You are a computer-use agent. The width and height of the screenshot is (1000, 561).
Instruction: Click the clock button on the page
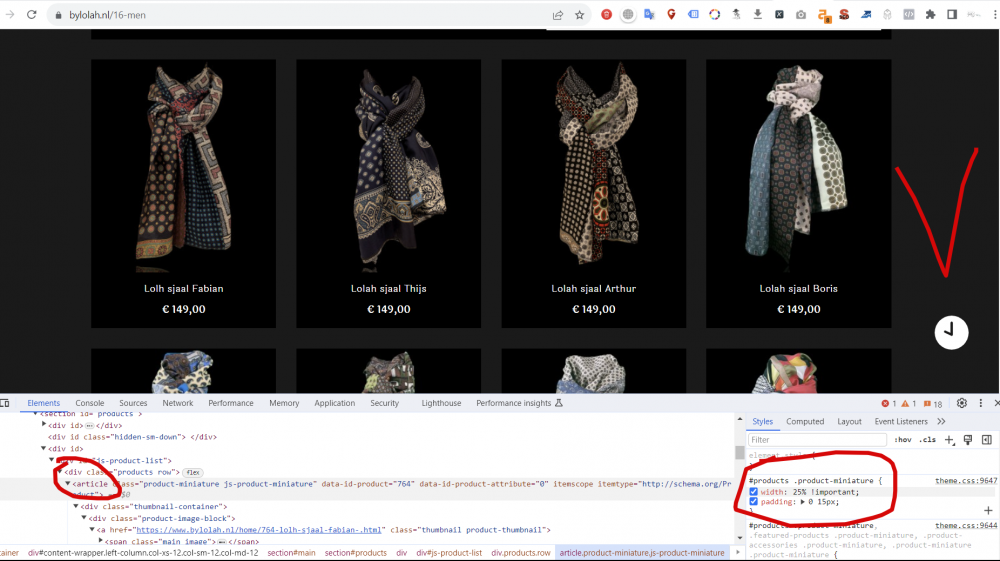[x=951, y=332]
